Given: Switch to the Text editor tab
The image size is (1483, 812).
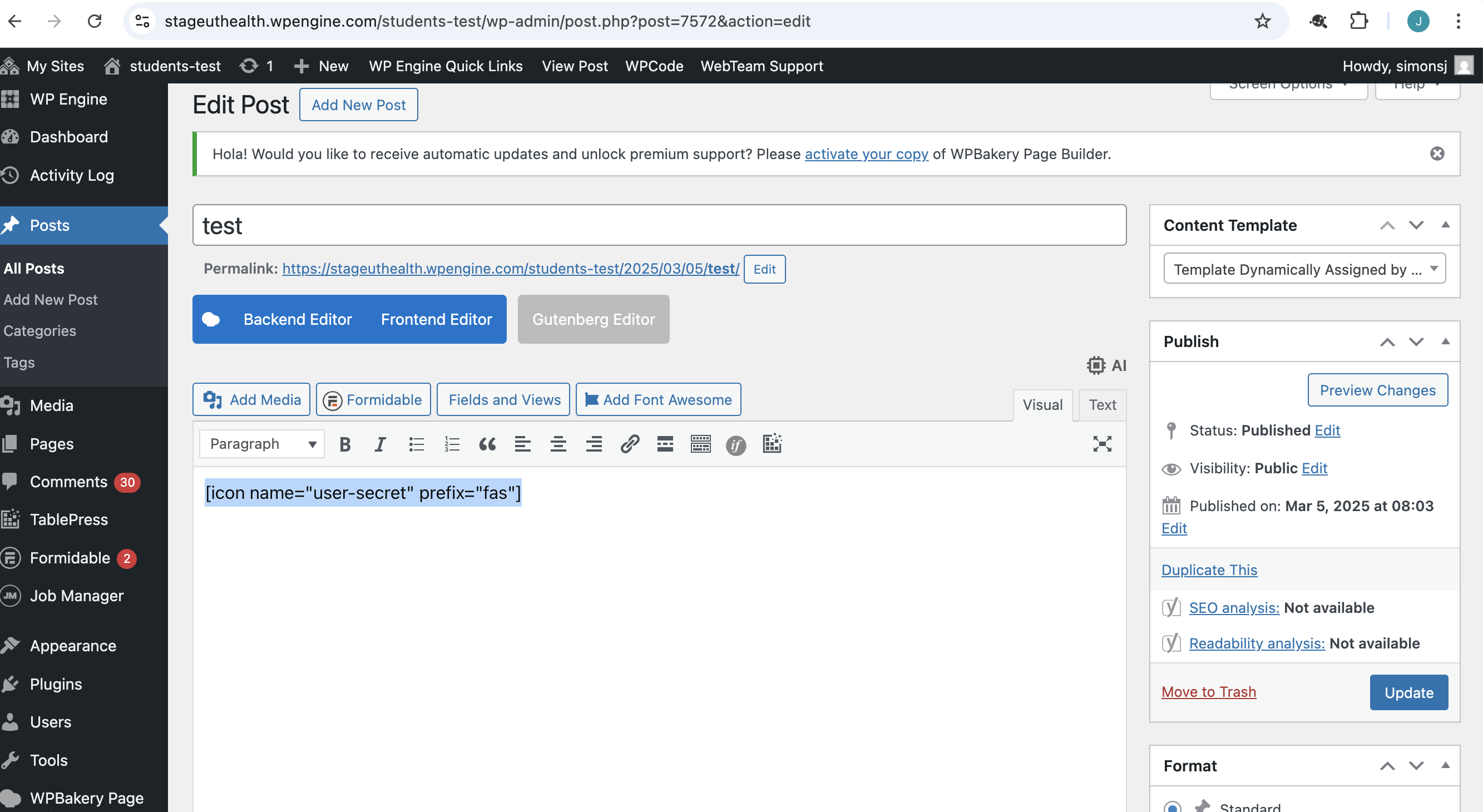Looking at the screenshot, I should click(1102, 404).
